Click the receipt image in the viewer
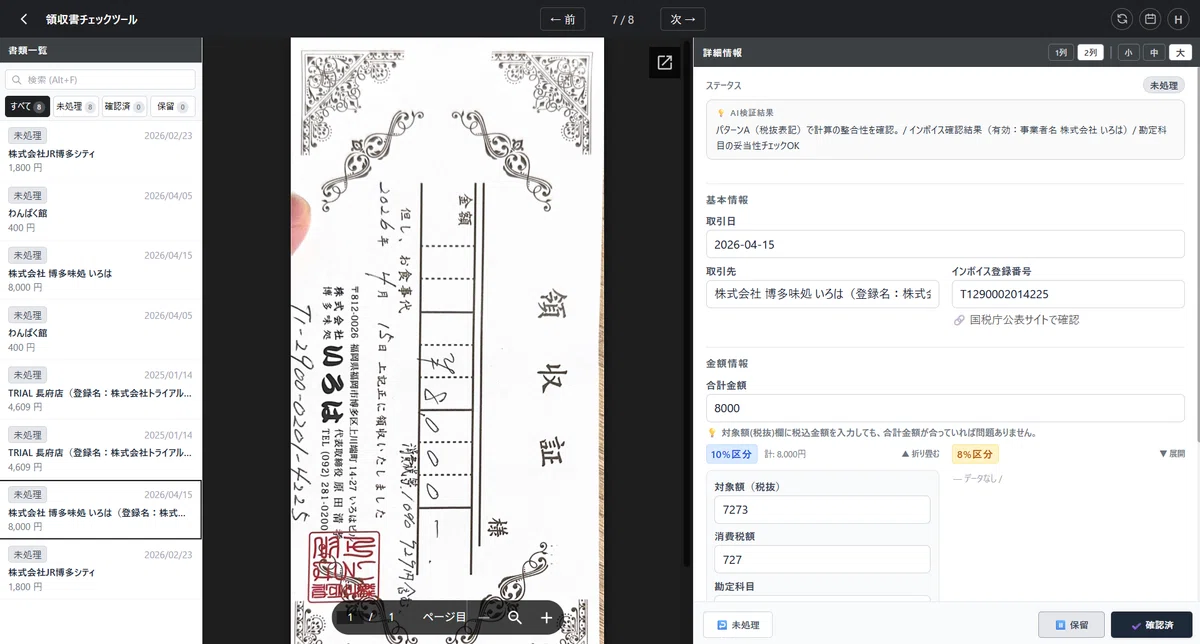 pyautogui.click(x=447, y=340)
